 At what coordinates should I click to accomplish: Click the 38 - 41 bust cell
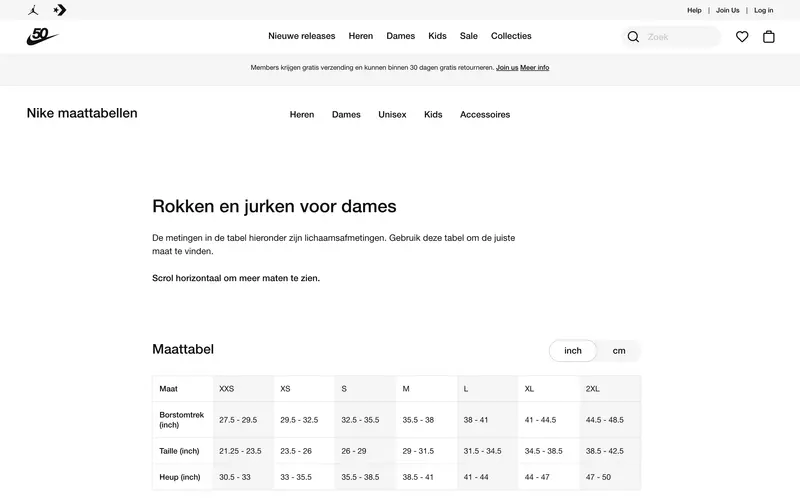[x=488, y=420]
